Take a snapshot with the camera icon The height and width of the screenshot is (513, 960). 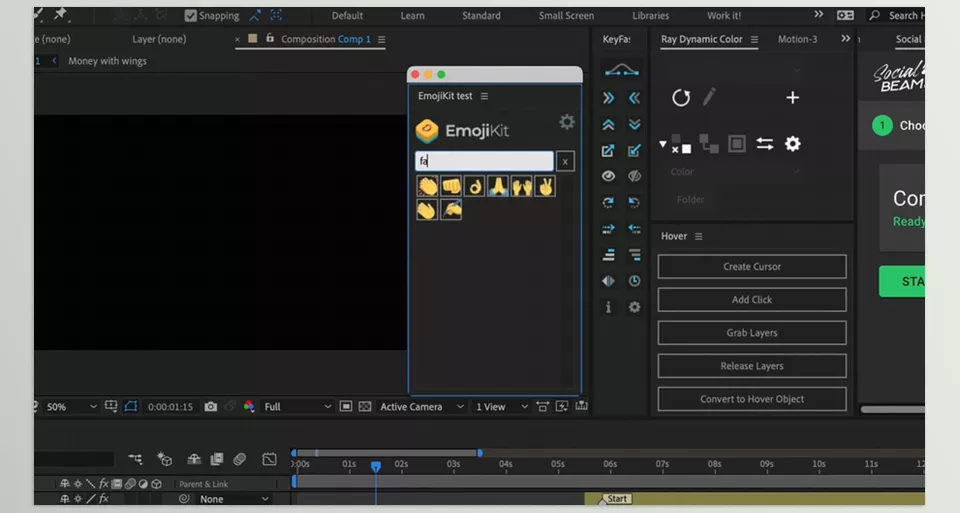pyautogui.click(x=211, y=407)
